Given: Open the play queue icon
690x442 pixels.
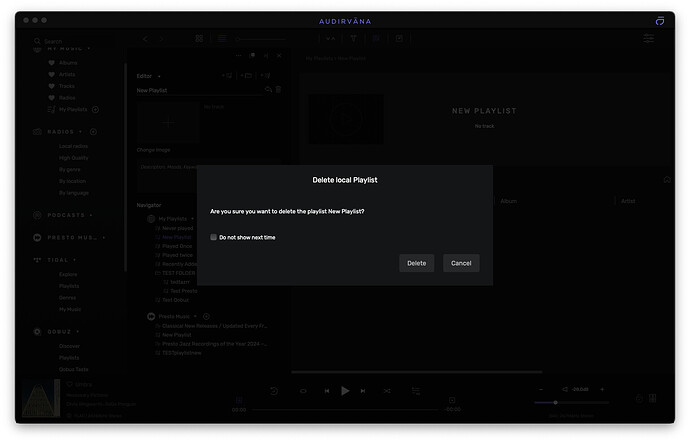Looking at the screenshot, I should [415, 391].
